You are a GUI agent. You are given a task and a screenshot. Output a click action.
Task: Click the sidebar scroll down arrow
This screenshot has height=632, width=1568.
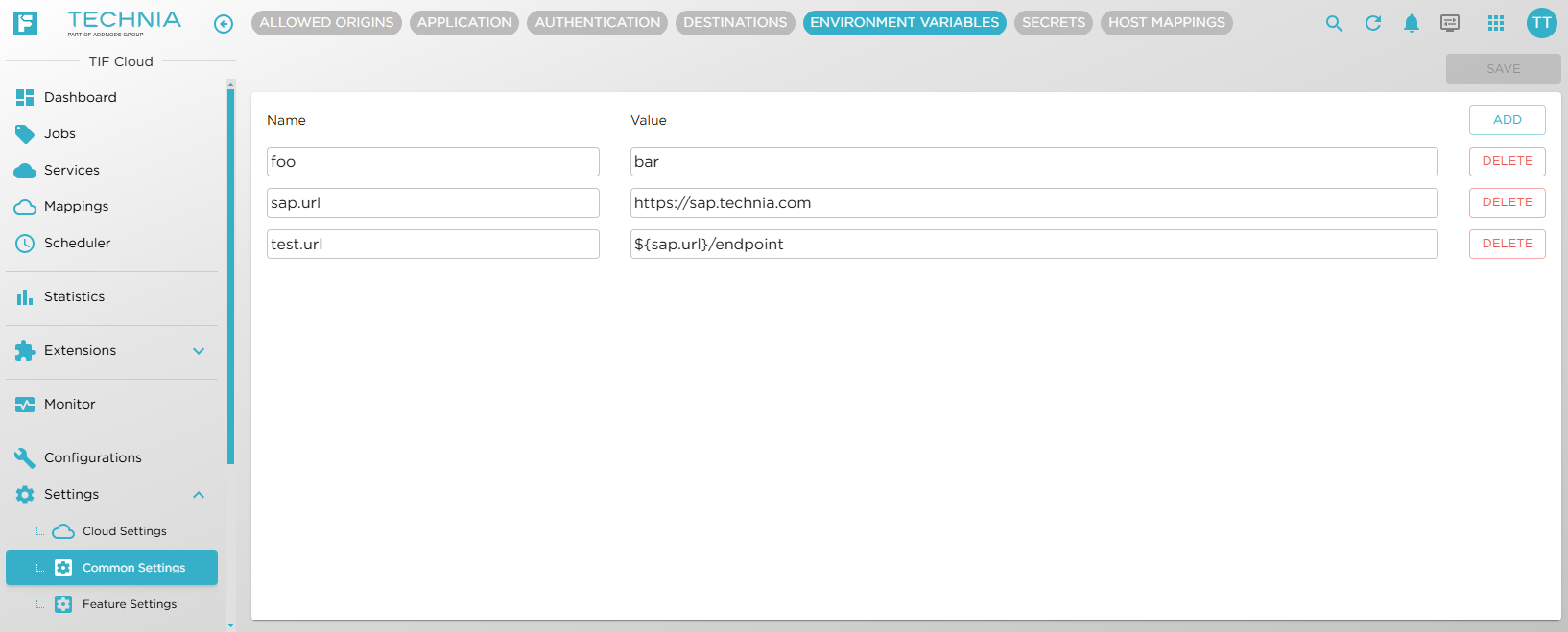click(x=230, y=625)
